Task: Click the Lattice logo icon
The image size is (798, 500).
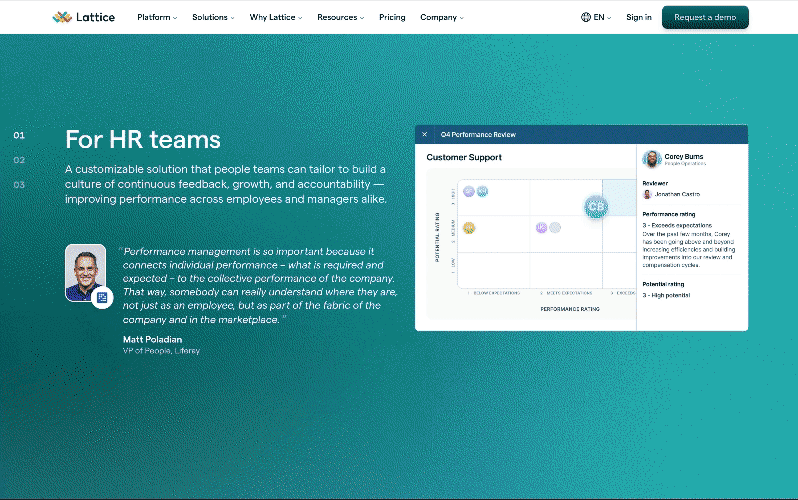Action: point(62,17)
